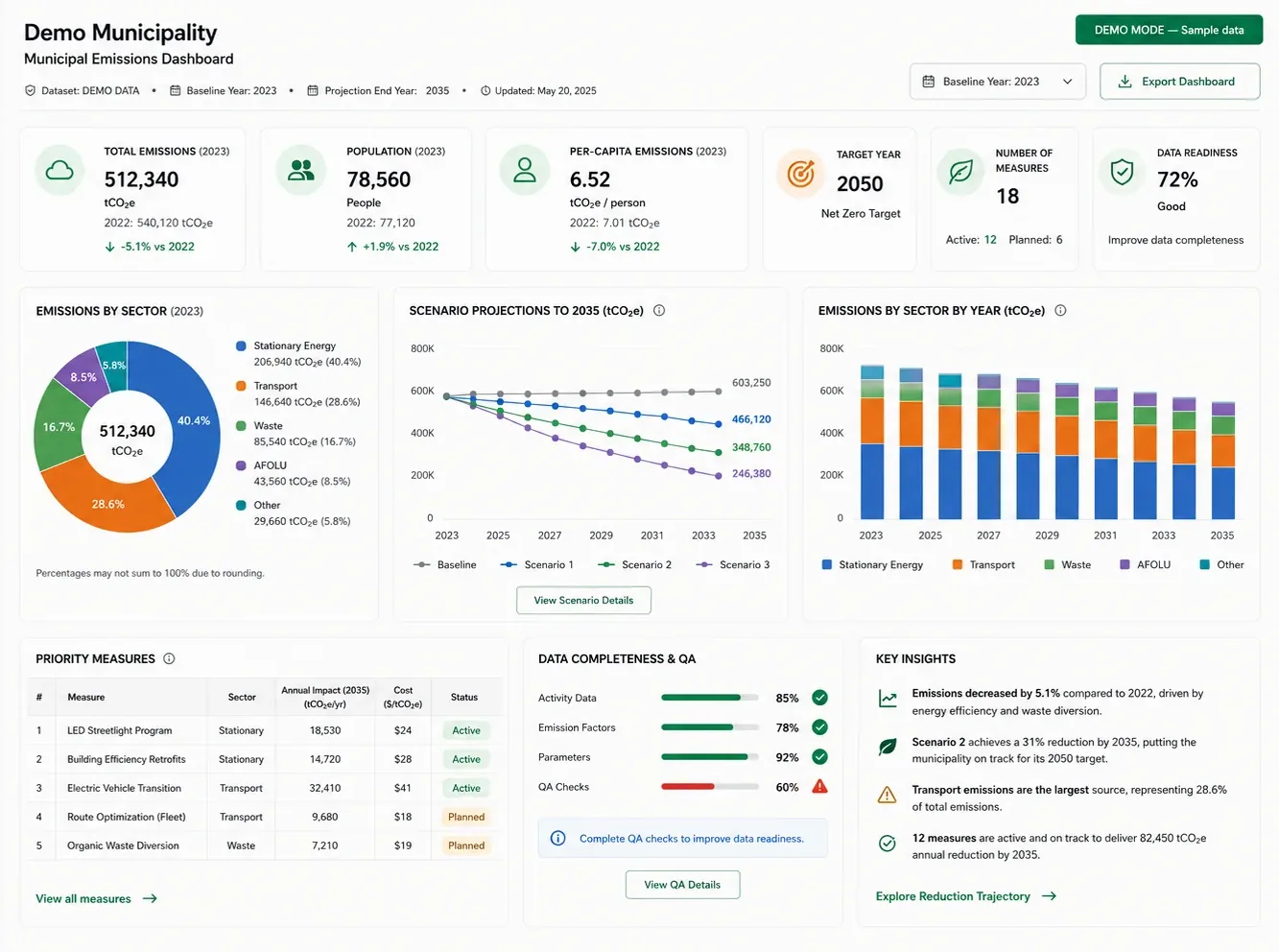Select Building Efficiency Retrofits row

coord(263,759)
